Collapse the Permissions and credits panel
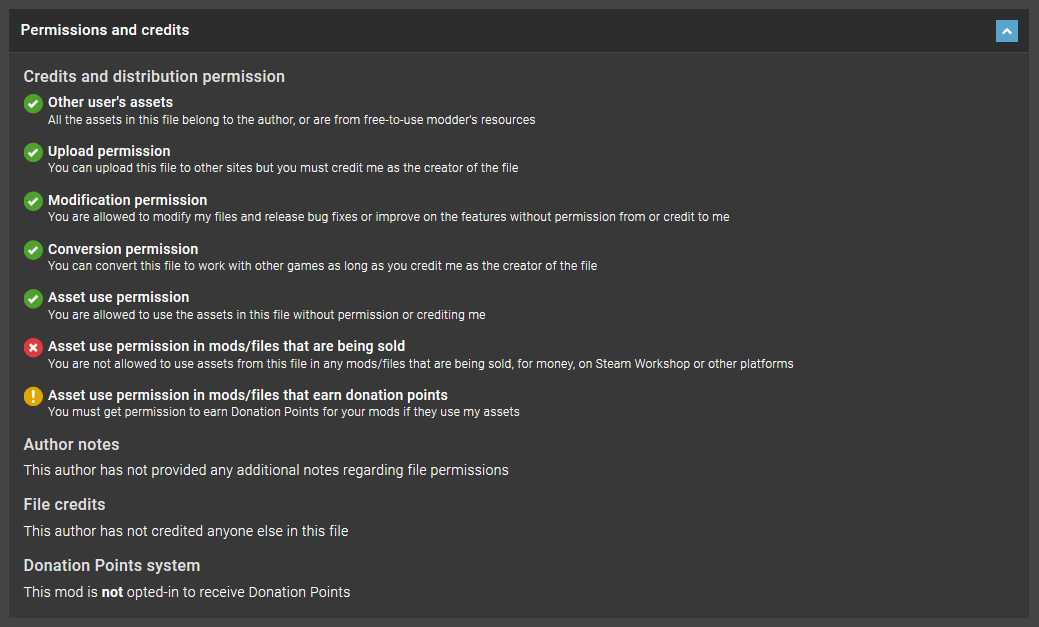The height and width of the screenshot is (627, 1039). click(1007, 30)
